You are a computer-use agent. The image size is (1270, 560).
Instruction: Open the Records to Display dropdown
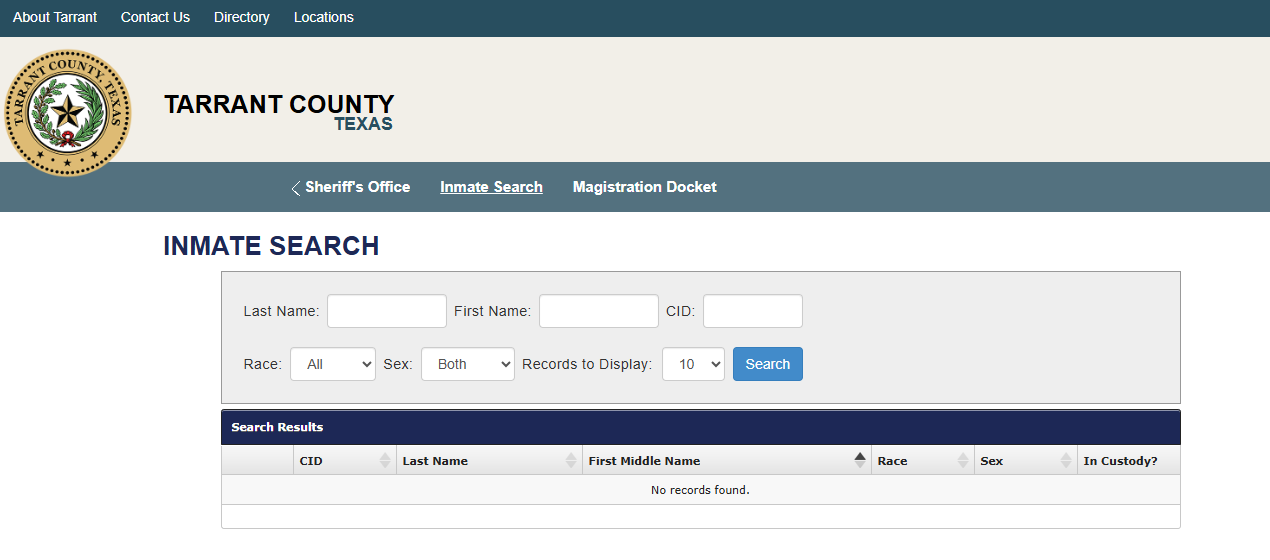[x=693, y=364]
